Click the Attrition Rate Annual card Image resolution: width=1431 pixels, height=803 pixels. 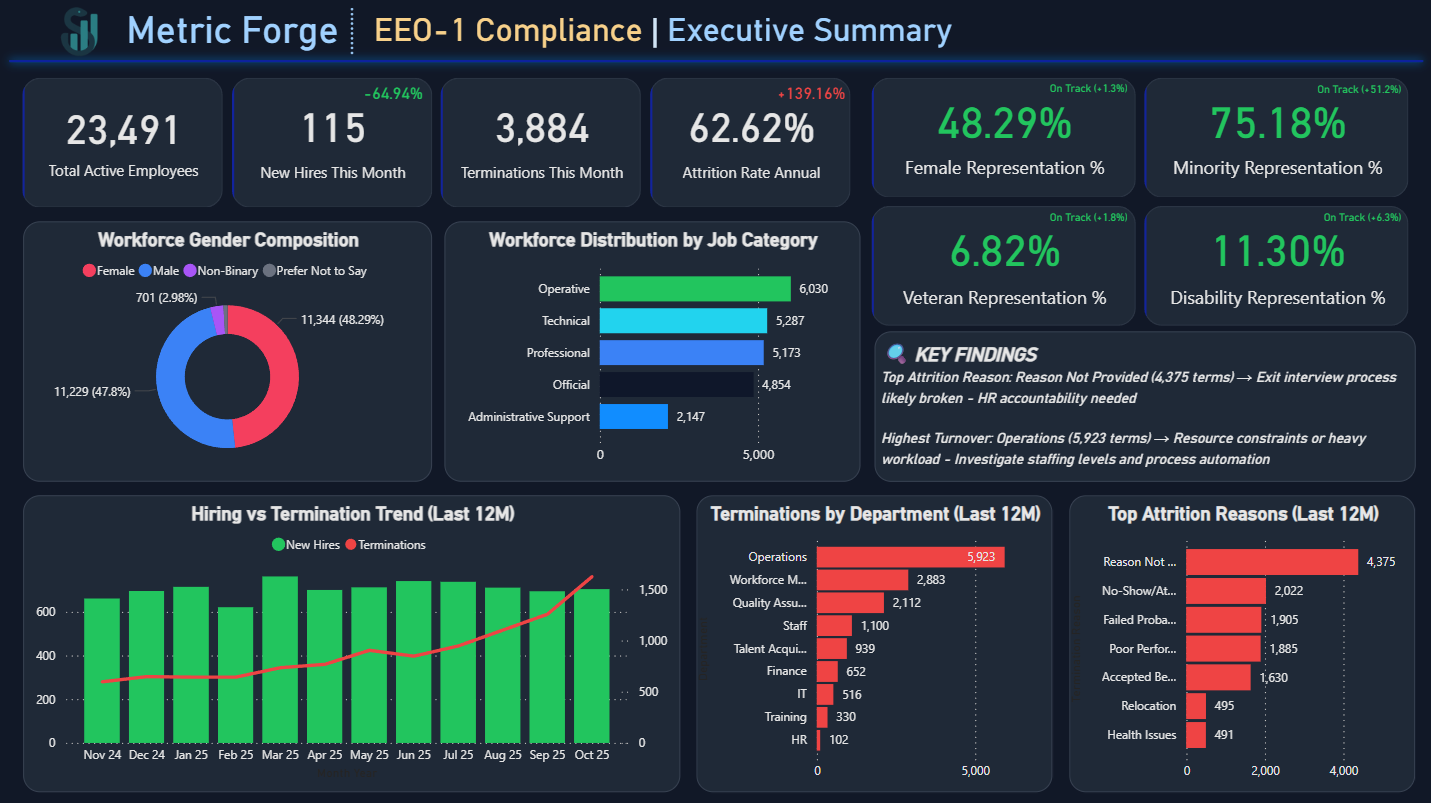click(x=750, y=142)
